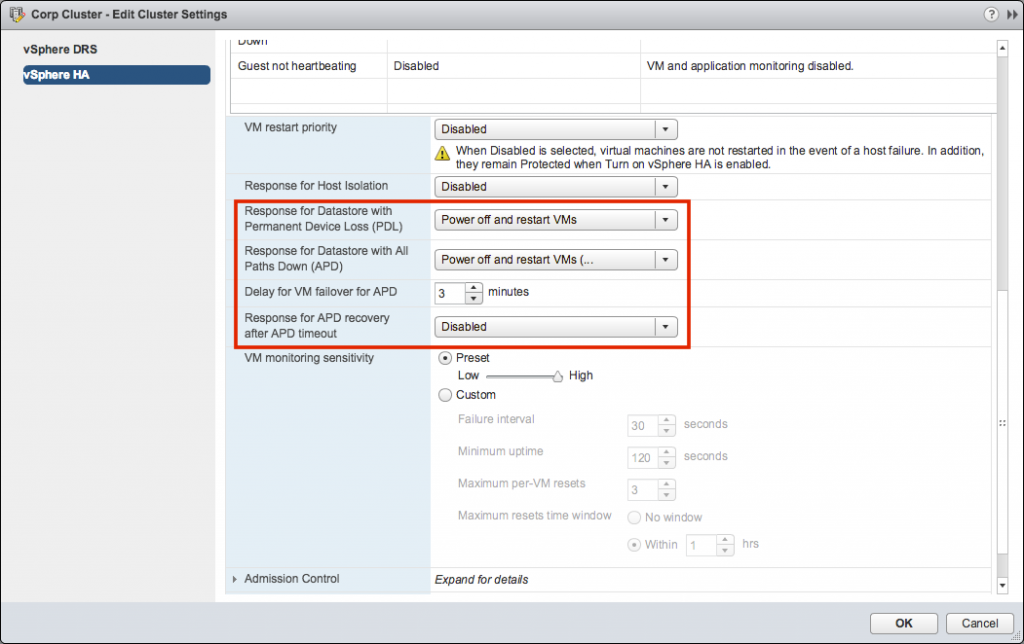Click the warning triangle icon under VM restart priority
Viewport: 1024px width, 644px height.
(x=442, y=153)
